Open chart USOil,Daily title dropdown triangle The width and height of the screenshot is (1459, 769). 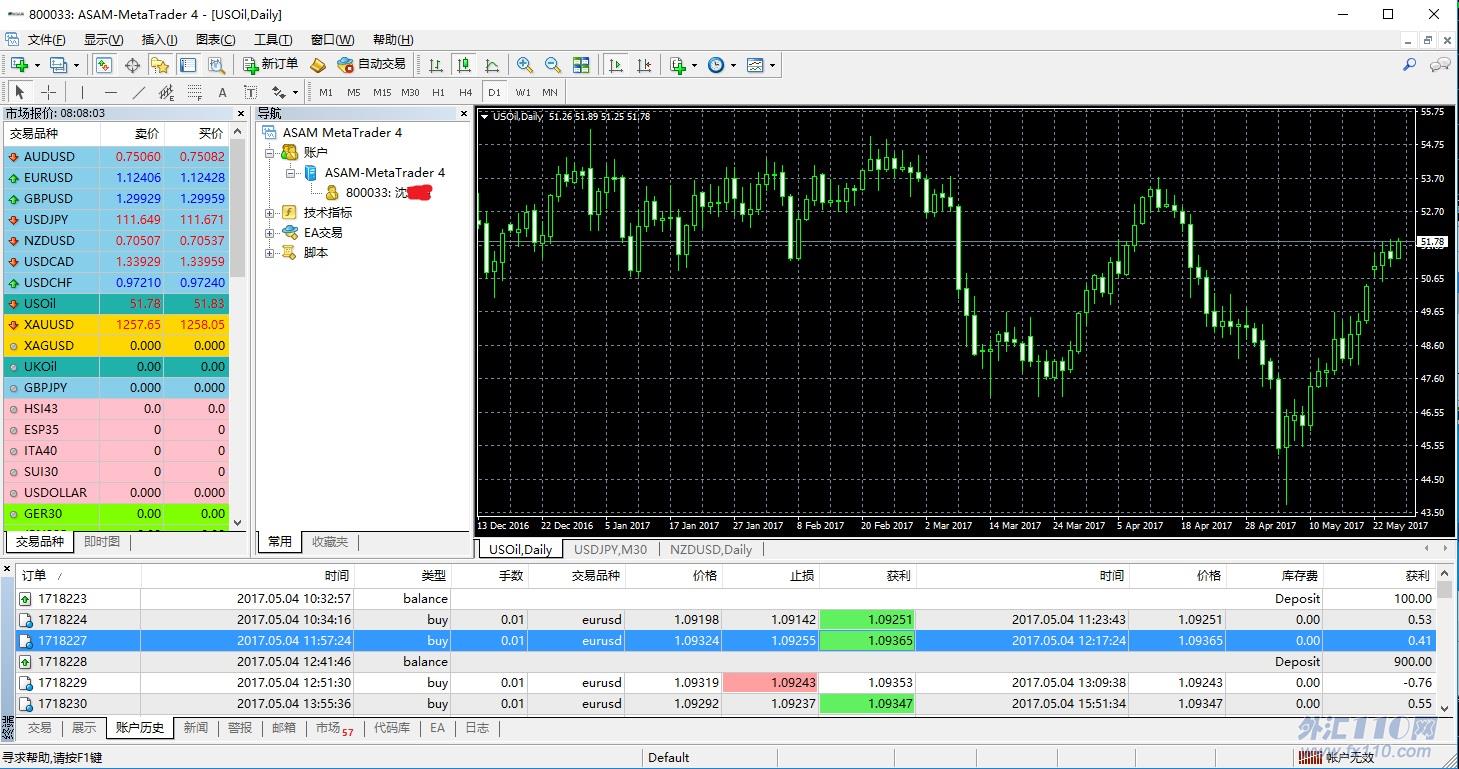[x=485, y=116]
